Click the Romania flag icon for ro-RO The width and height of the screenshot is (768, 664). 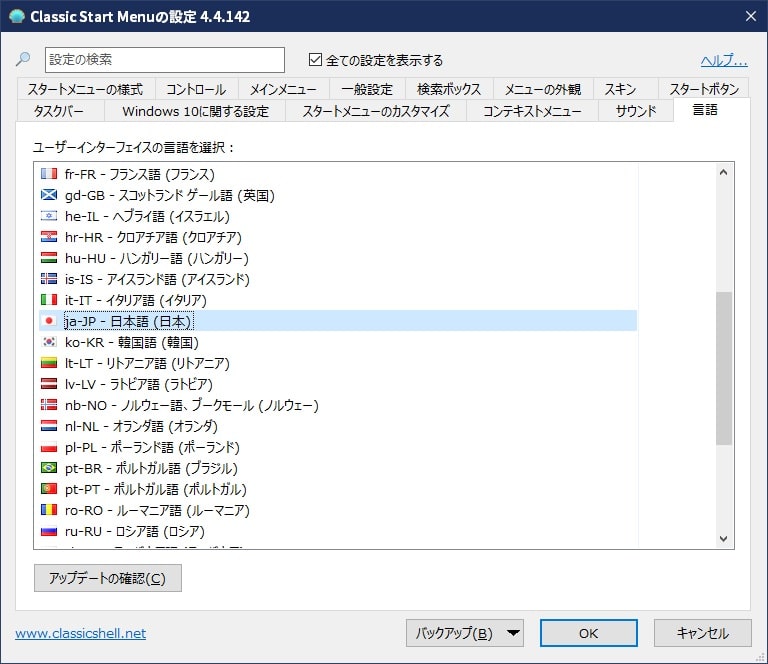[48, 510]
